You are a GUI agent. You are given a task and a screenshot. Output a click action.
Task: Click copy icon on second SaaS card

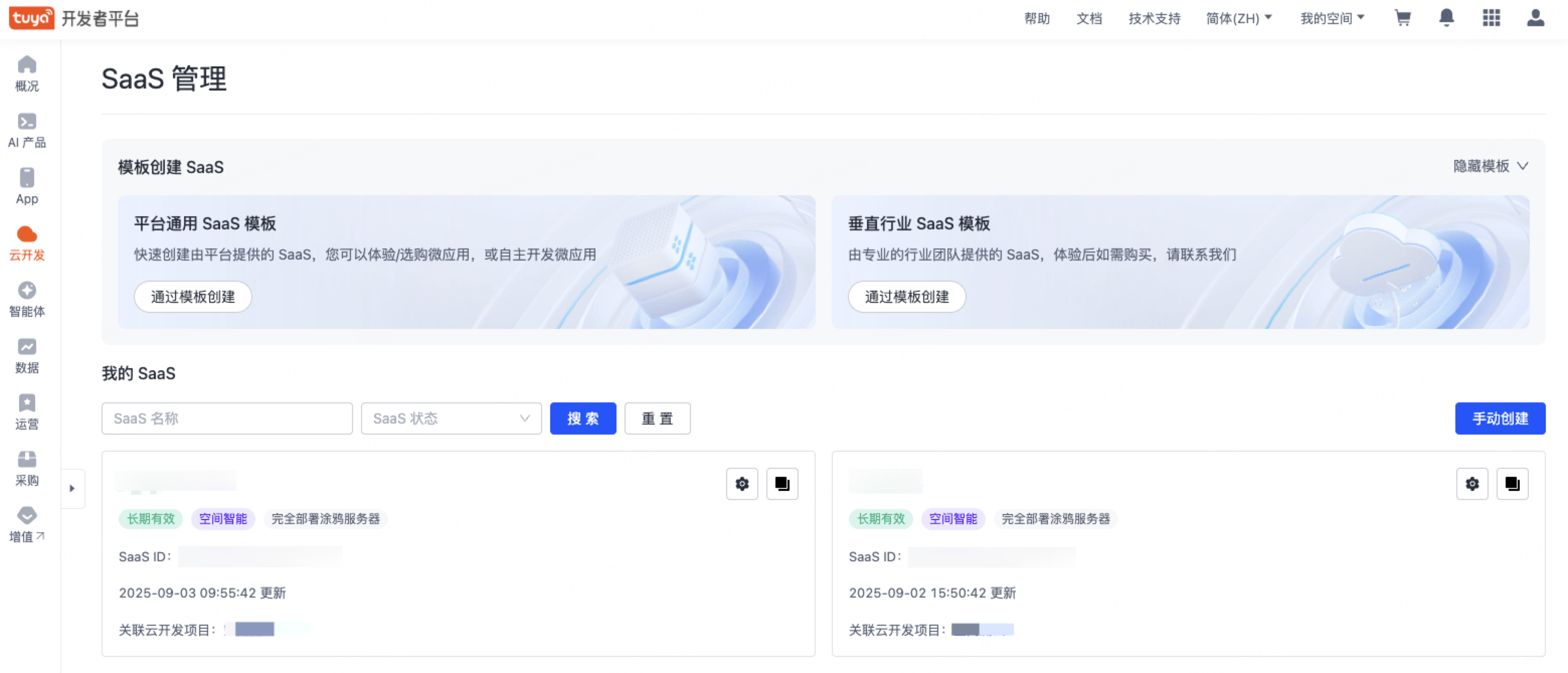click(1512, 483)
